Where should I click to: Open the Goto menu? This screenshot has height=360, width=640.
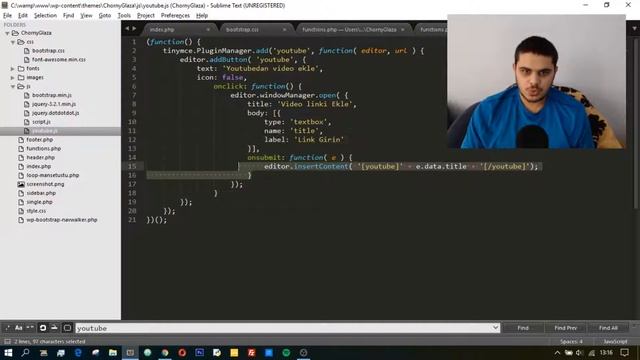click(x=105, y=16)
